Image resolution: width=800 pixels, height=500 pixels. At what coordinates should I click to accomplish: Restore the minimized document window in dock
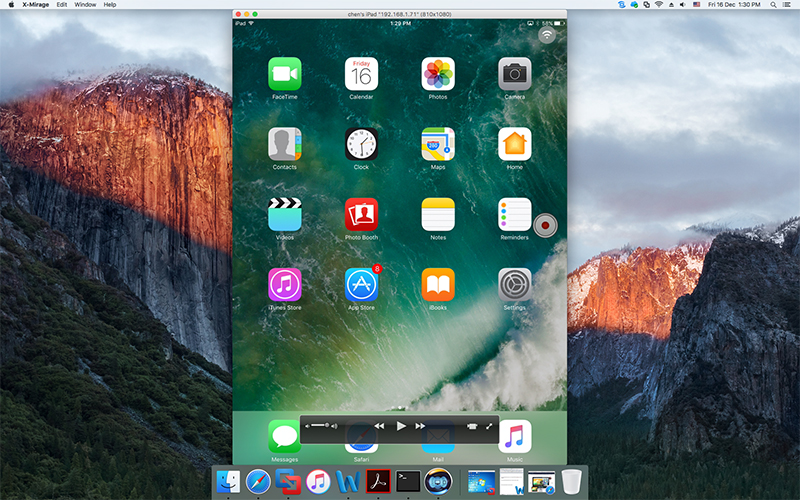[x=512, y=482]
